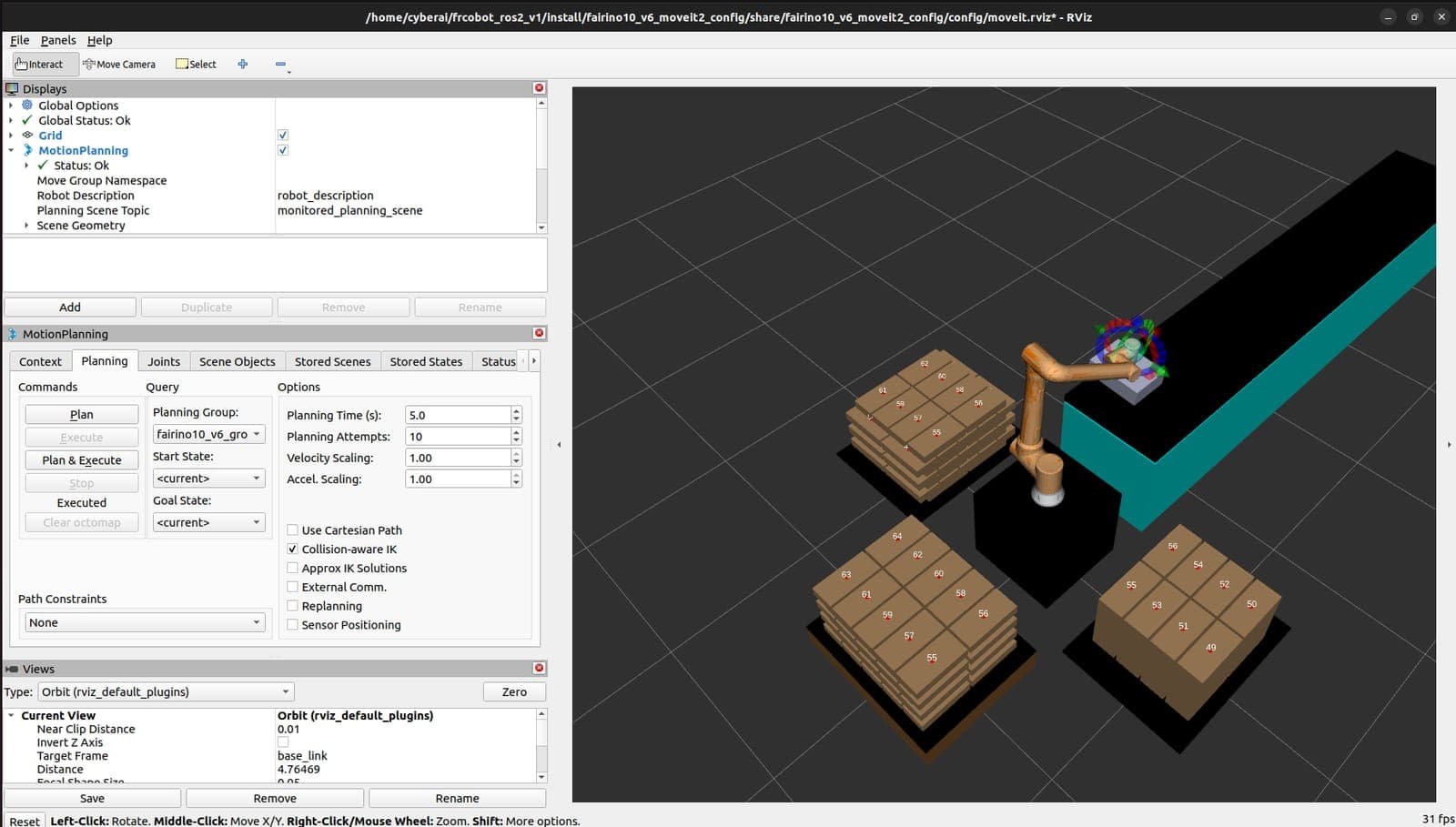This screenshot has height=827, width=1456.
Task: Click the blue plus add-tool icon
Action: pyautogui.click(x=243, y=64)
